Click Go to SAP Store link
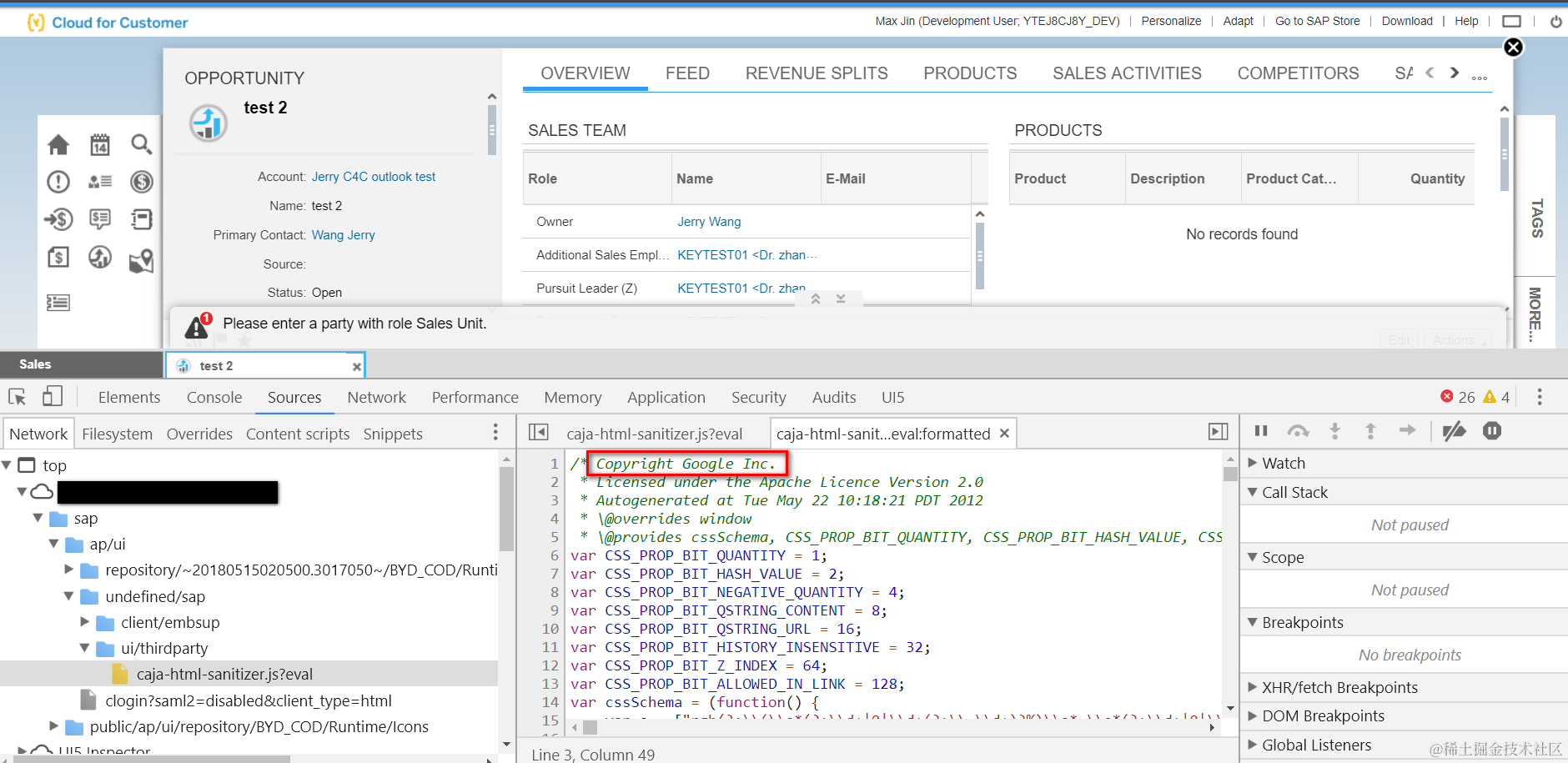 (x=1317, y=21)
